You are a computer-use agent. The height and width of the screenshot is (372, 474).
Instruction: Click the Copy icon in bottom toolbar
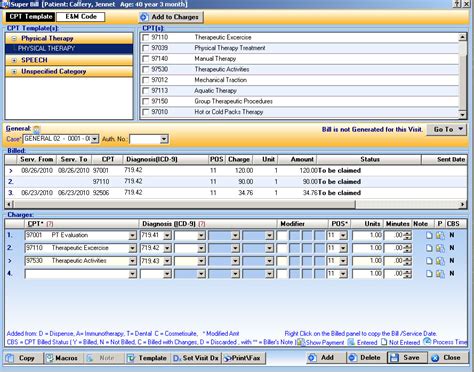pyautogui.click(x=10, y=358)
